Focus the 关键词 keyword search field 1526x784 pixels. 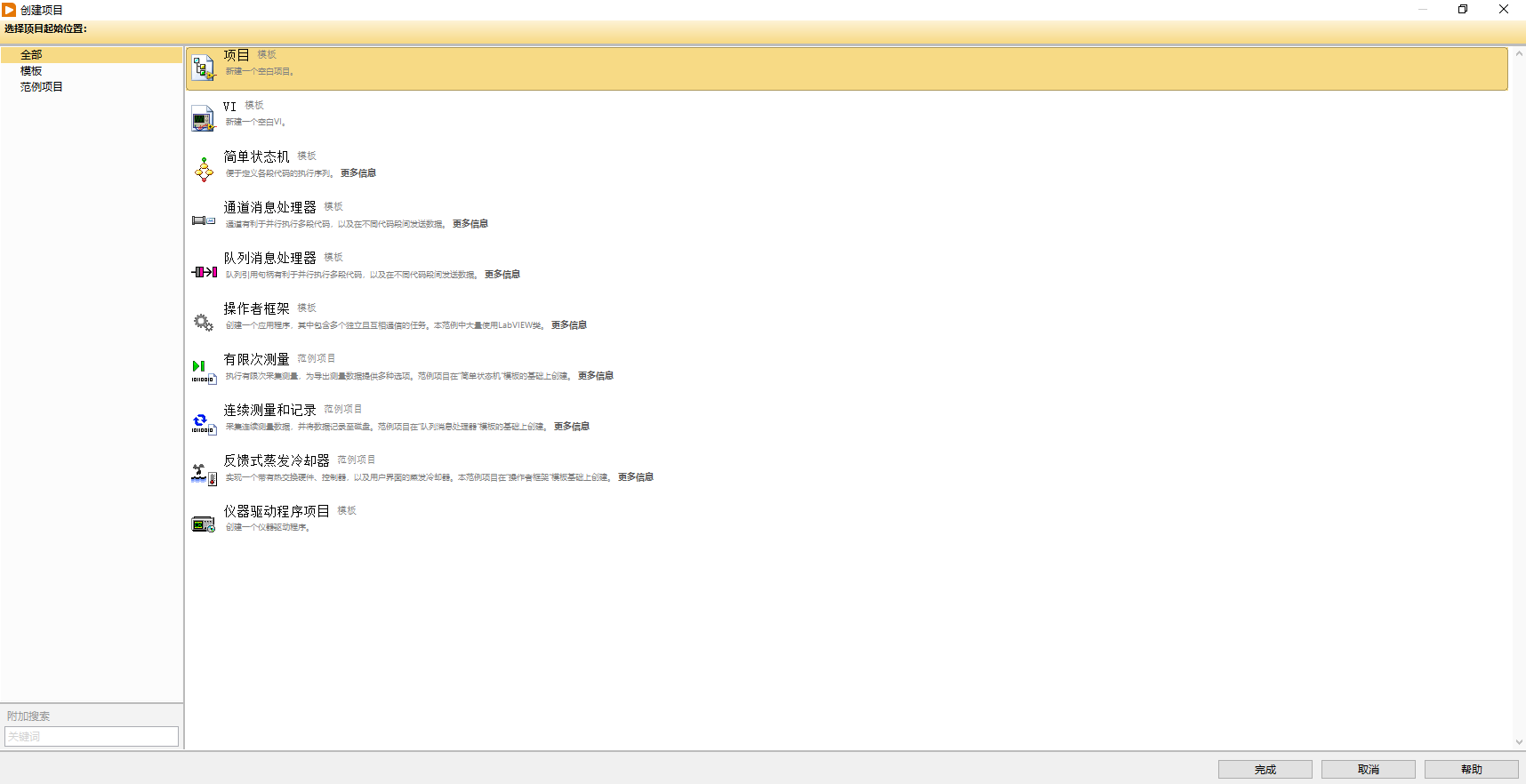click(x=92, y=736)
